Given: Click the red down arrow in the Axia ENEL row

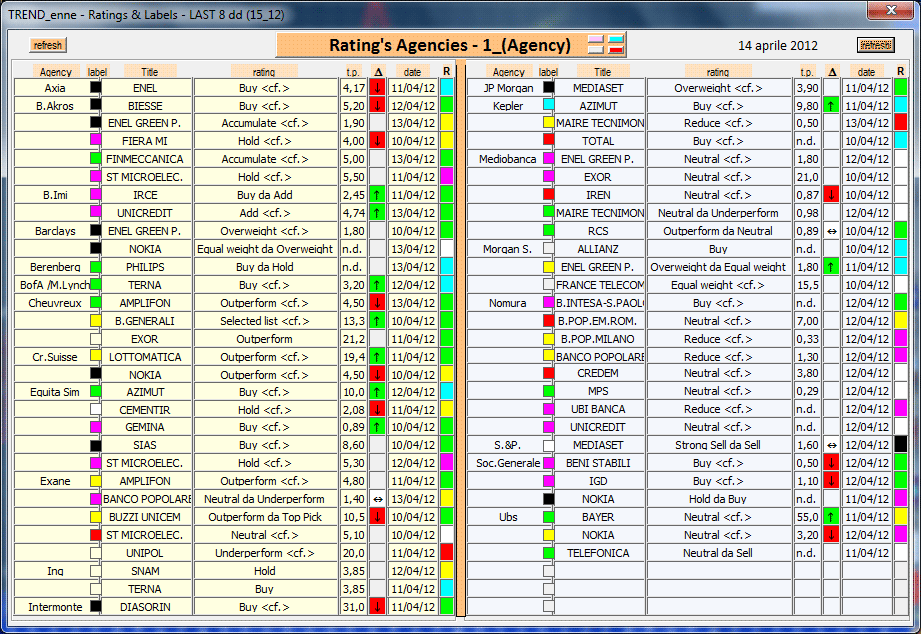Looking at the screenshot, I should click(x=377, y=88).
